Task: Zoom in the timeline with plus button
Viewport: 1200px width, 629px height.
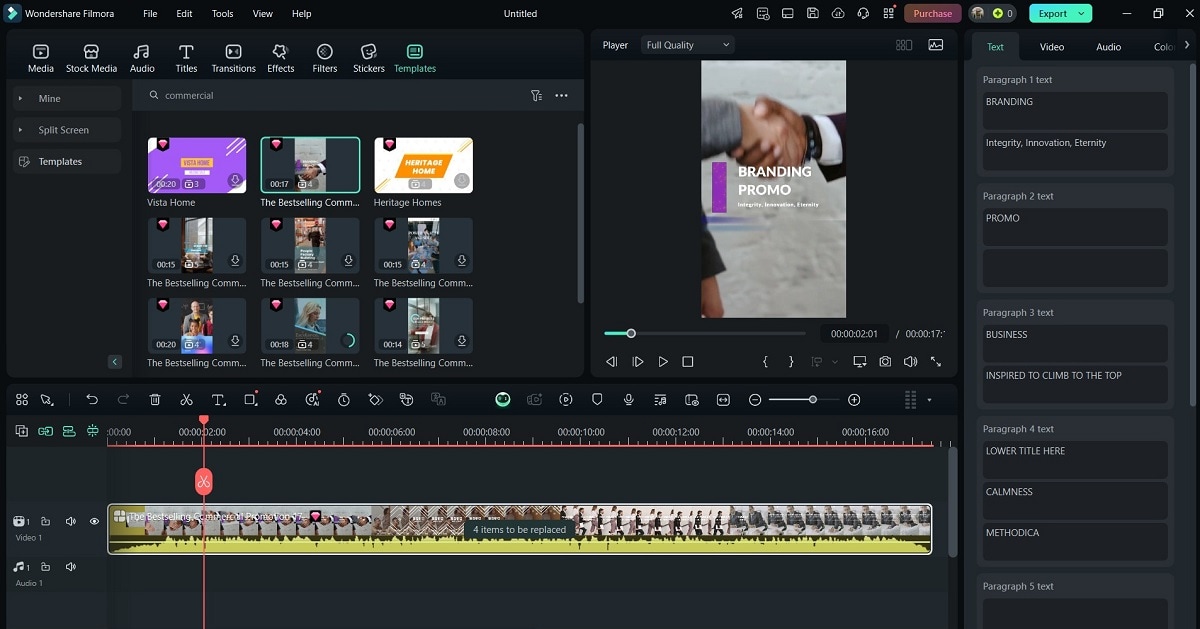Action: tap(854, 399)
